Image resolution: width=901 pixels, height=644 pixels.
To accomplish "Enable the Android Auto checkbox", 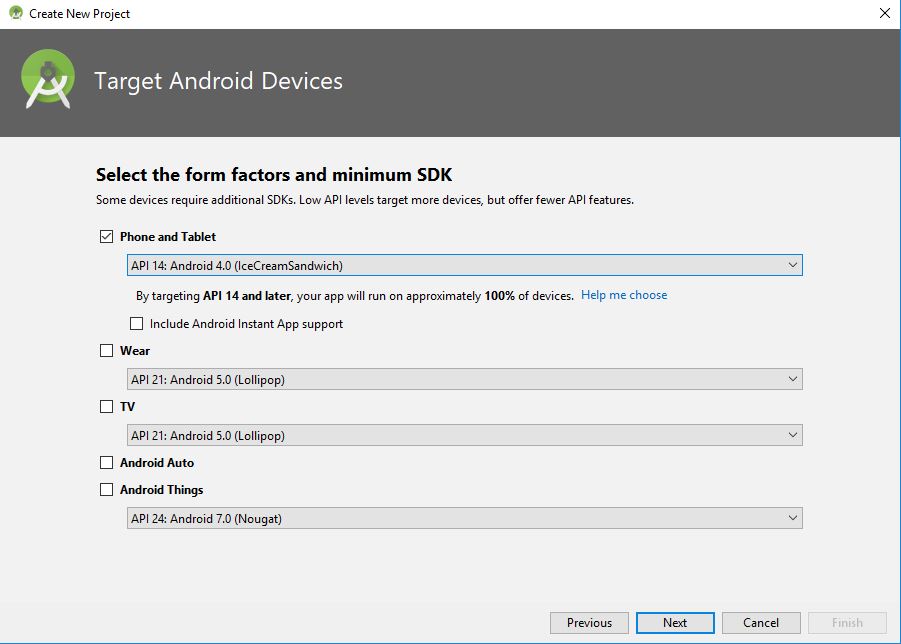I will [106, 462].
